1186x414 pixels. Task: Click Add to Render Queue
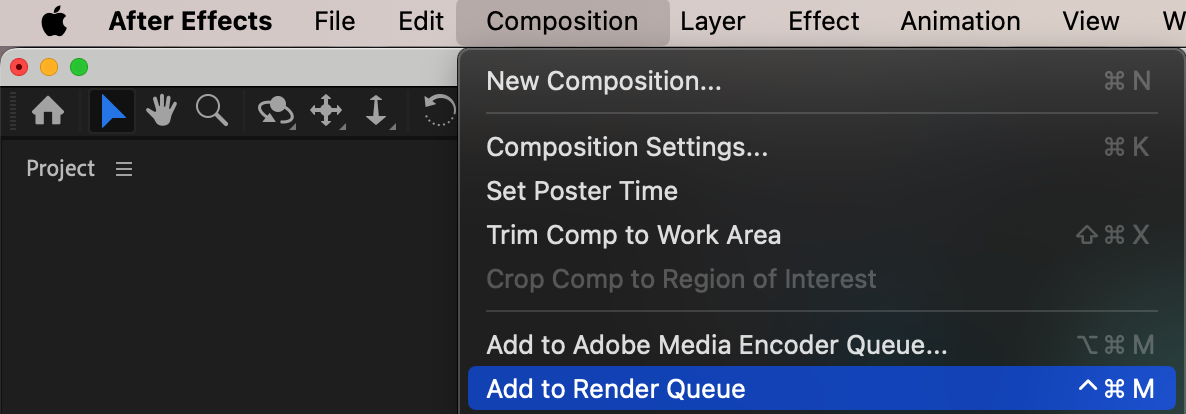click(x=615, y=389)
